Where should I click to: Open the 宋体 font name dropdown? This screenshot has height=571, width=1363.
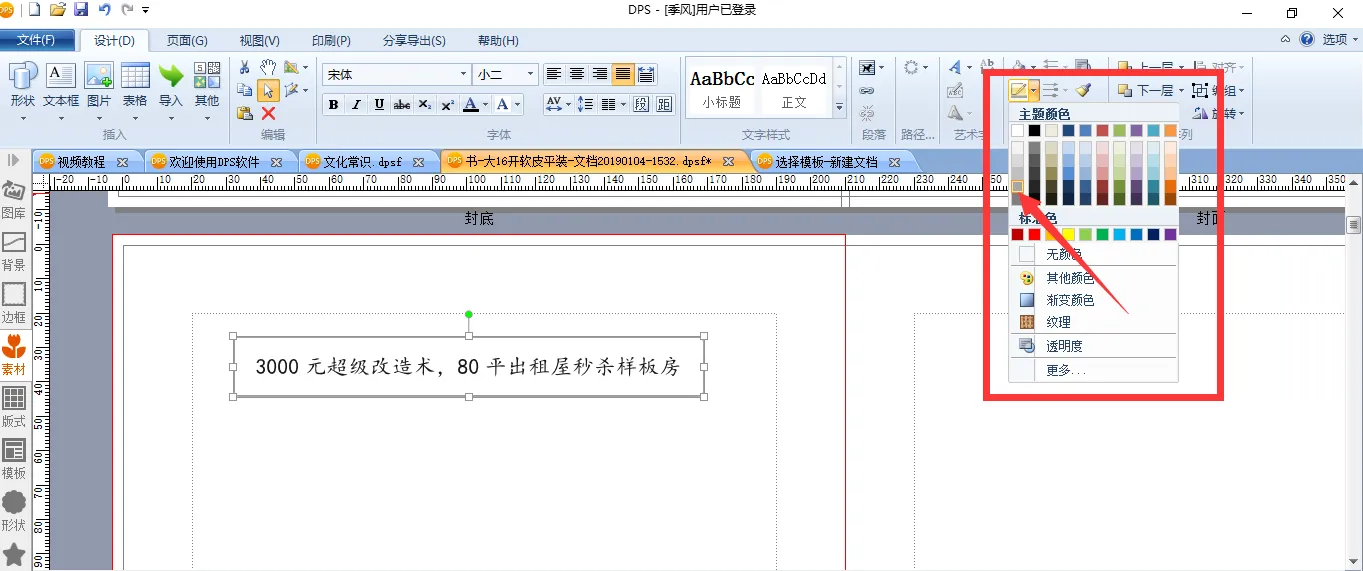[463, 74]
